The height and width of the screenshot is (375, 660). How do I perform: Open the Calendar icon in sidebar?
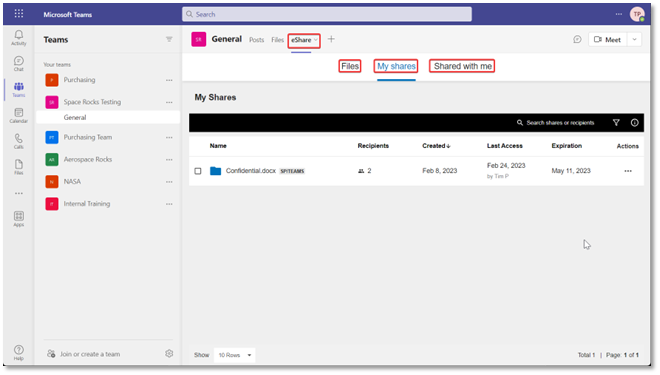[19, 115]
